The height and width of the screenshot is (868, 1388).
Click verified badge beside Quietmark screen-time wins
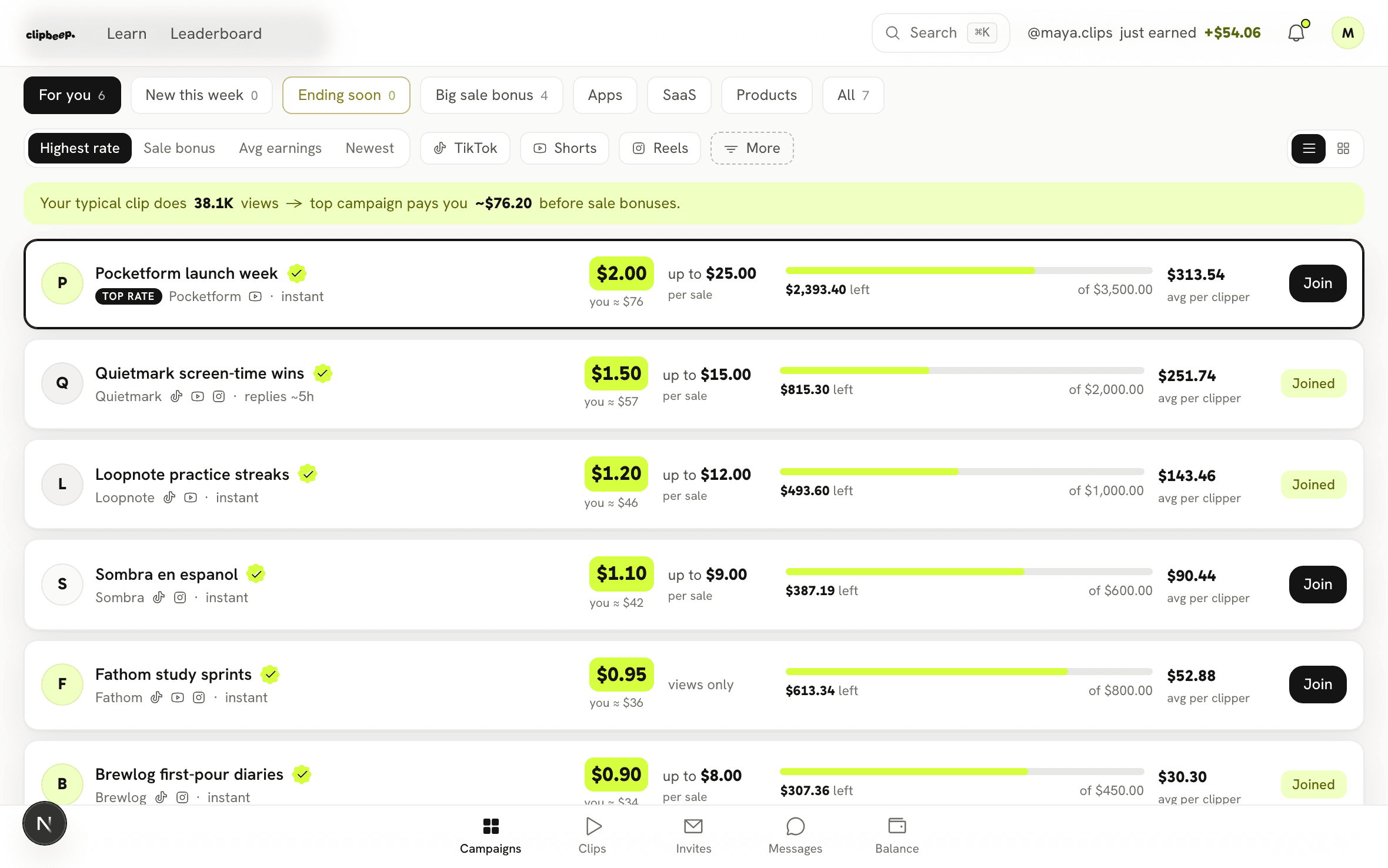pyautogui.click(x=323, y=373)
